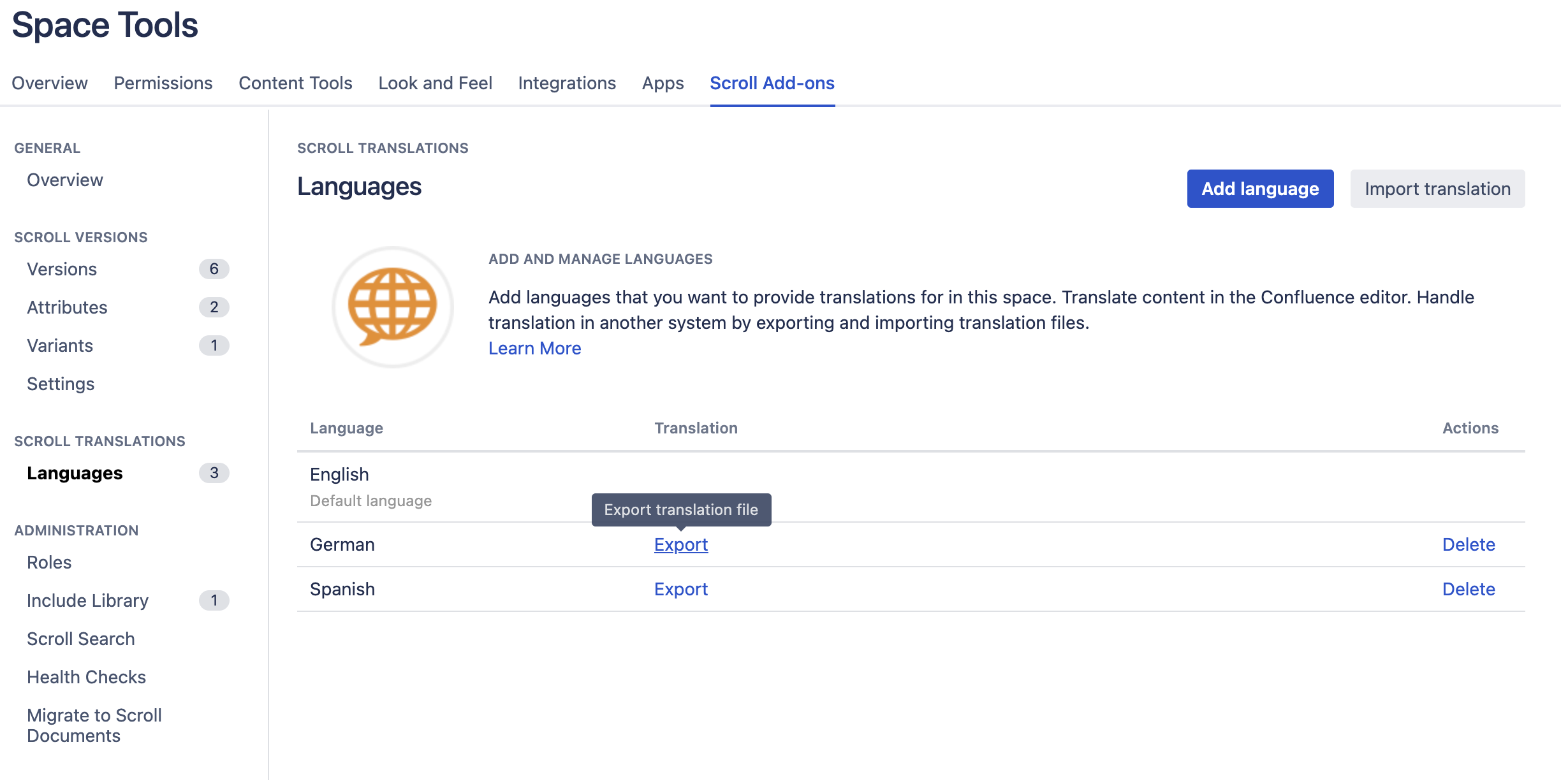Click the Import translation button
Image resolution: width=1561 pixels, height=784 pixels.
click(x=1437, y=189)
